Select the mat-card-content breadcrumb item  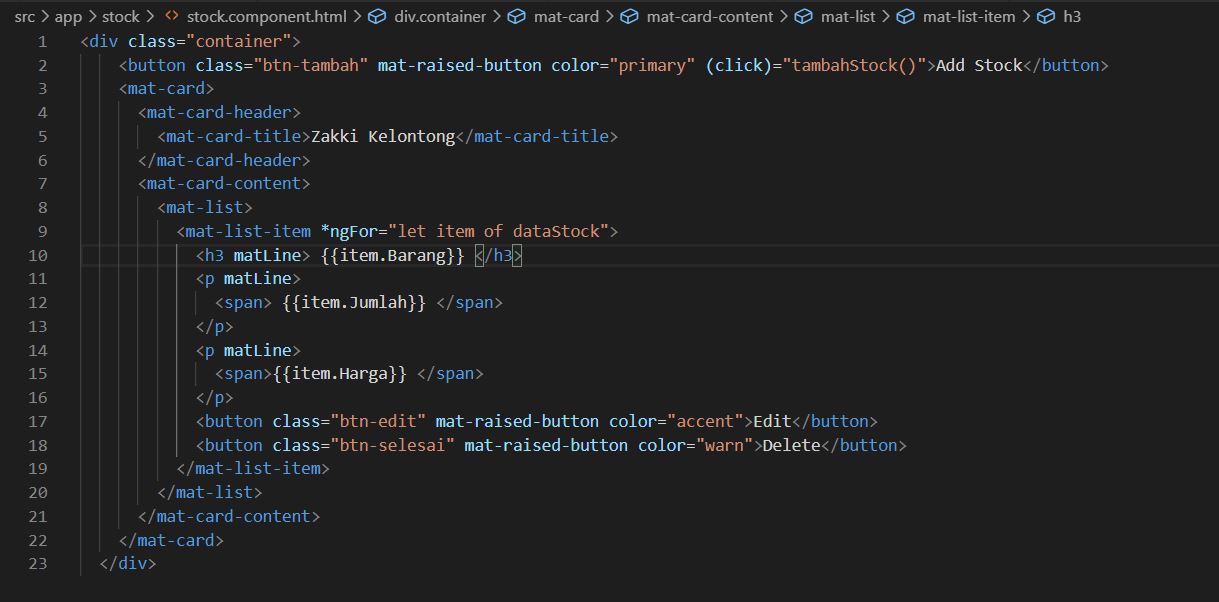709,16
